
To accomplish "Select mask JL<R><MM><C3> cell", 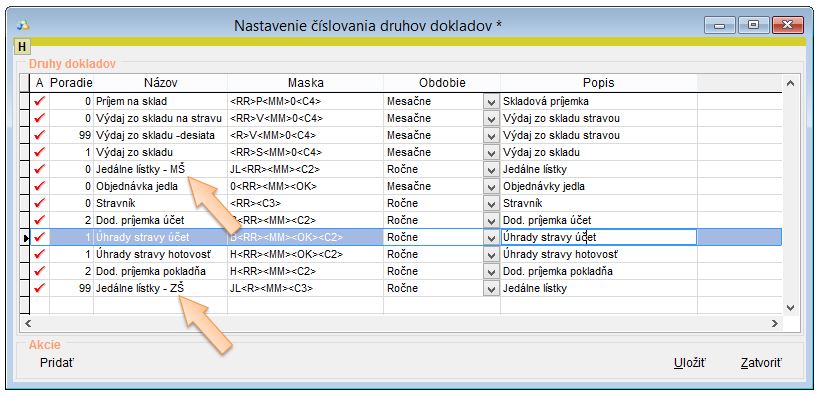I will pyautogui.click(x=306, y=288).
